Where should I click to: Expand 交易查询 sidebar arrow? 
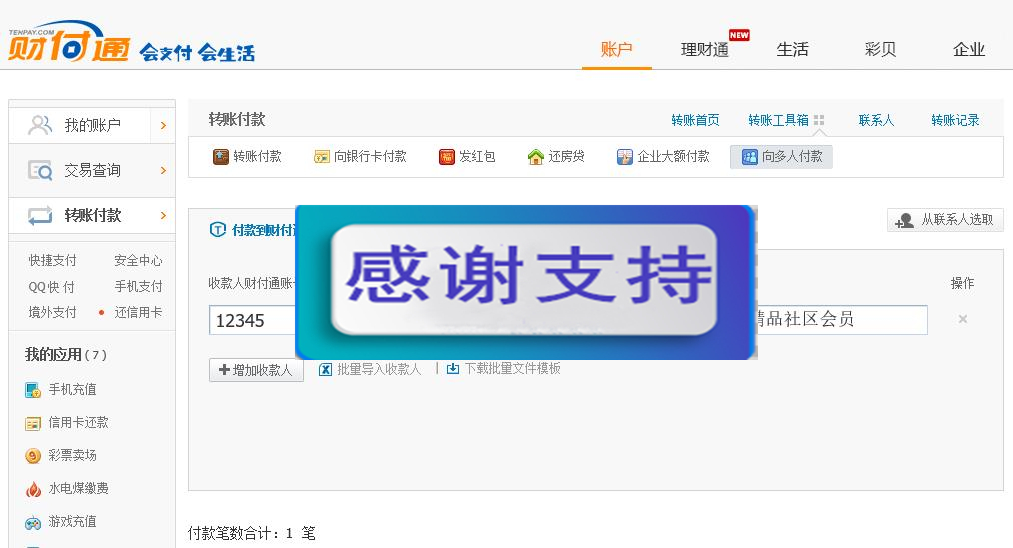point(163,171)
